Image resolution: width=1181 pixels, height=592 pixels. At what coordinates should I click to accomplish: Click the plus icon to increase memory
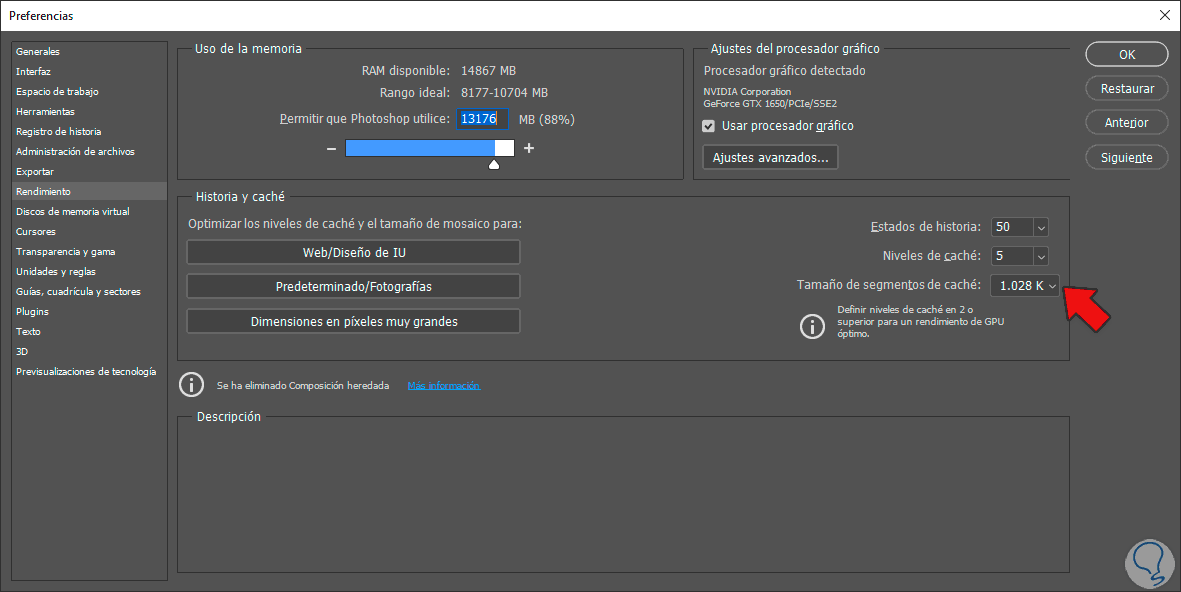point(529,148)
